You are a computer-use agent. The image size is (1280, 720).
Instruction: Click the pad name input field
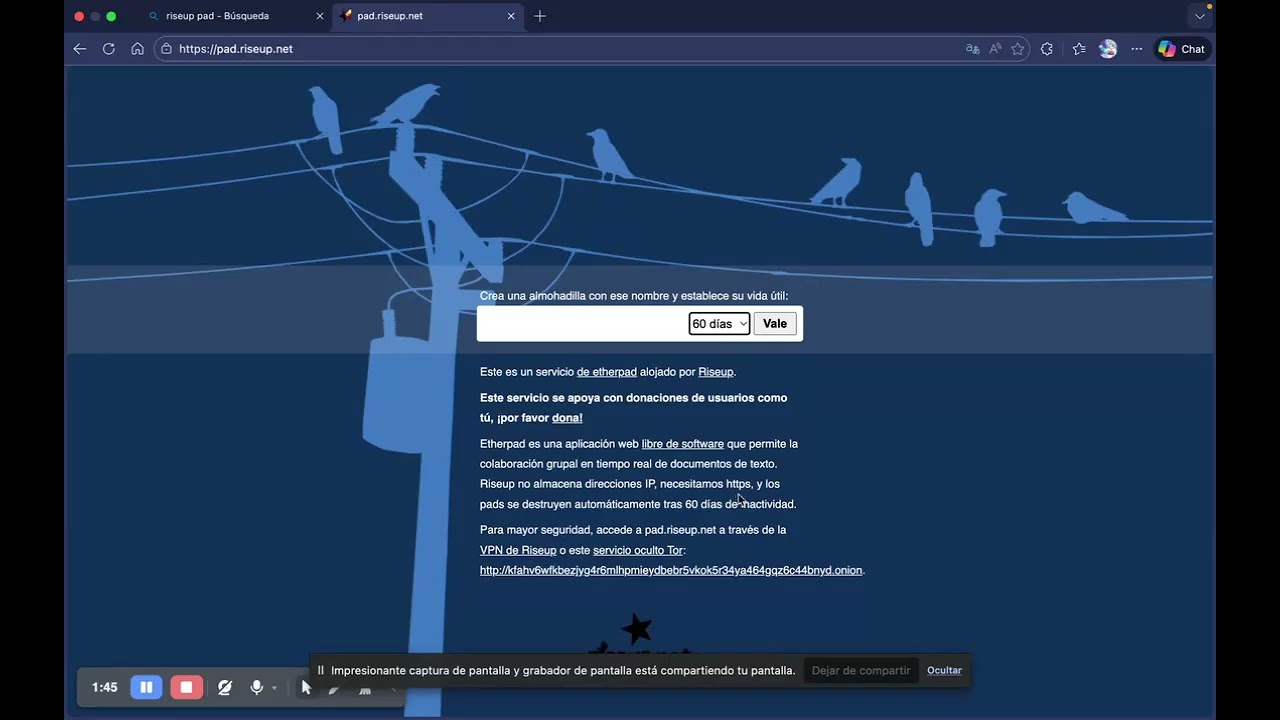(584, 324)
